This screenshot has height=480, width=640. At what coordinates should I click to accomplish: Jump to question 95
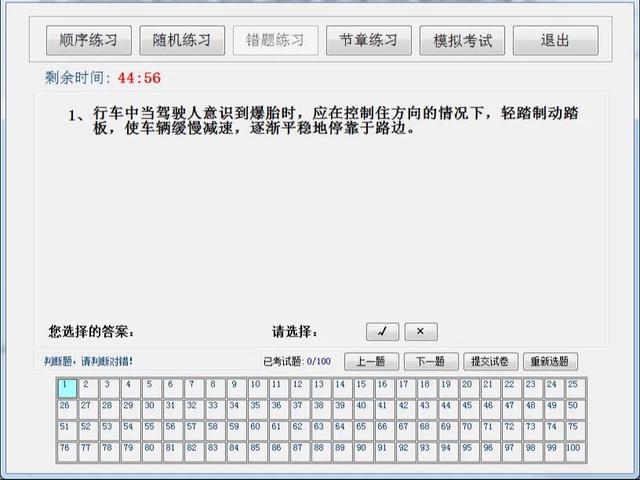pos(469,452)
